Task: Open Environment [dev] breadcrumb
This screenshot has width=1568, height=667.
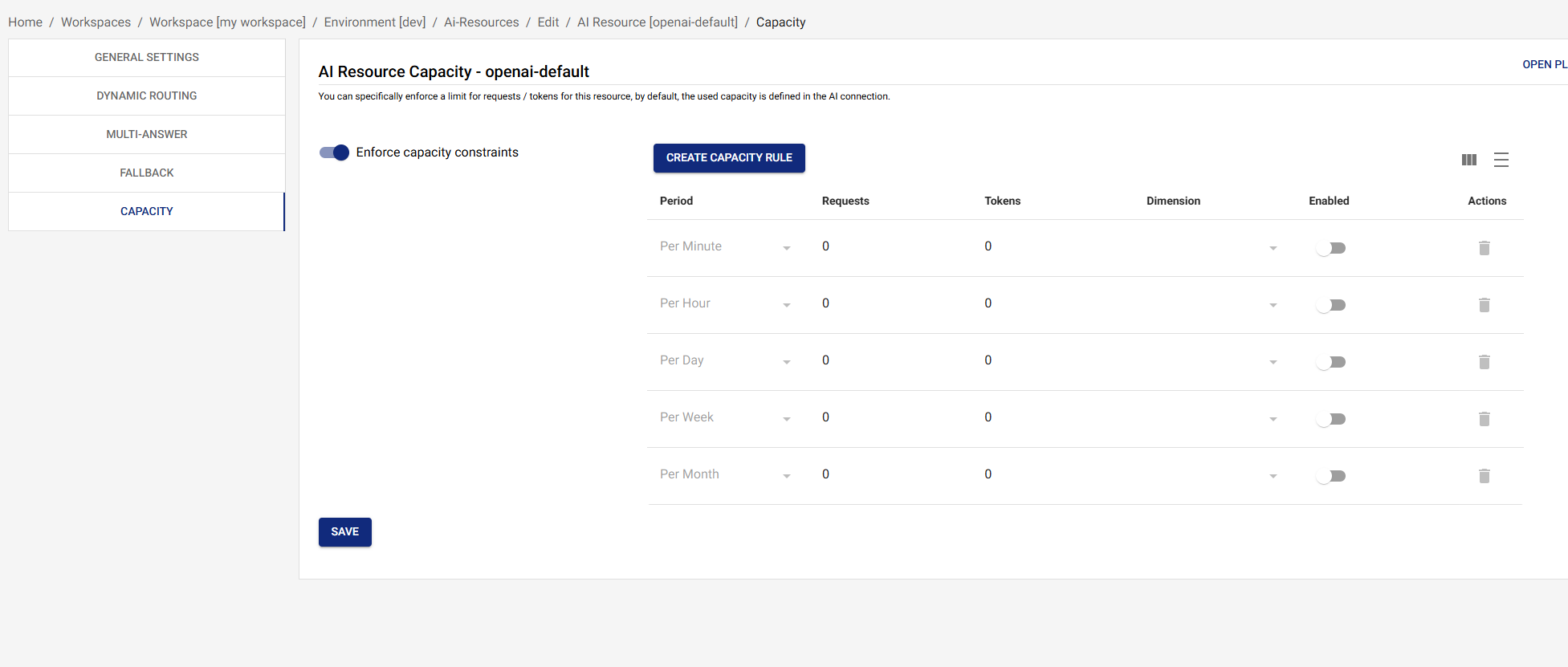Action: [x=375, y=22]
